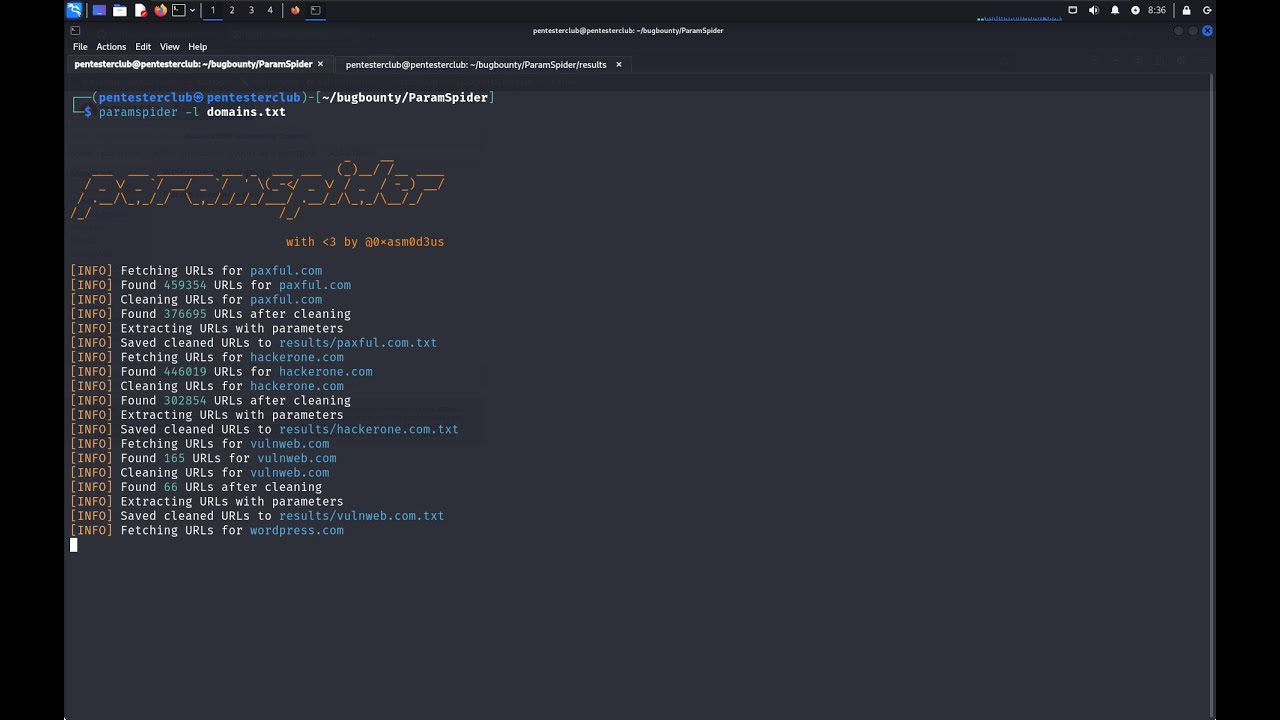Click domains.txt in the command line

[x=246, y=112]
